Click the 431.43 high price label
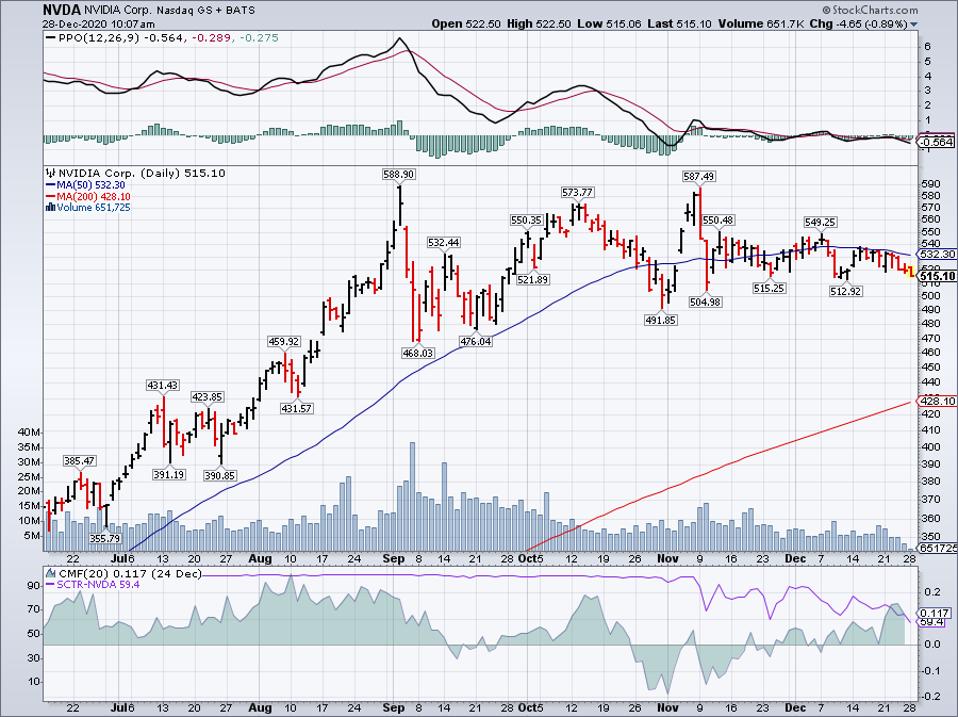The image size is (958, 717). pyautogui.click(x=163, y=385)
